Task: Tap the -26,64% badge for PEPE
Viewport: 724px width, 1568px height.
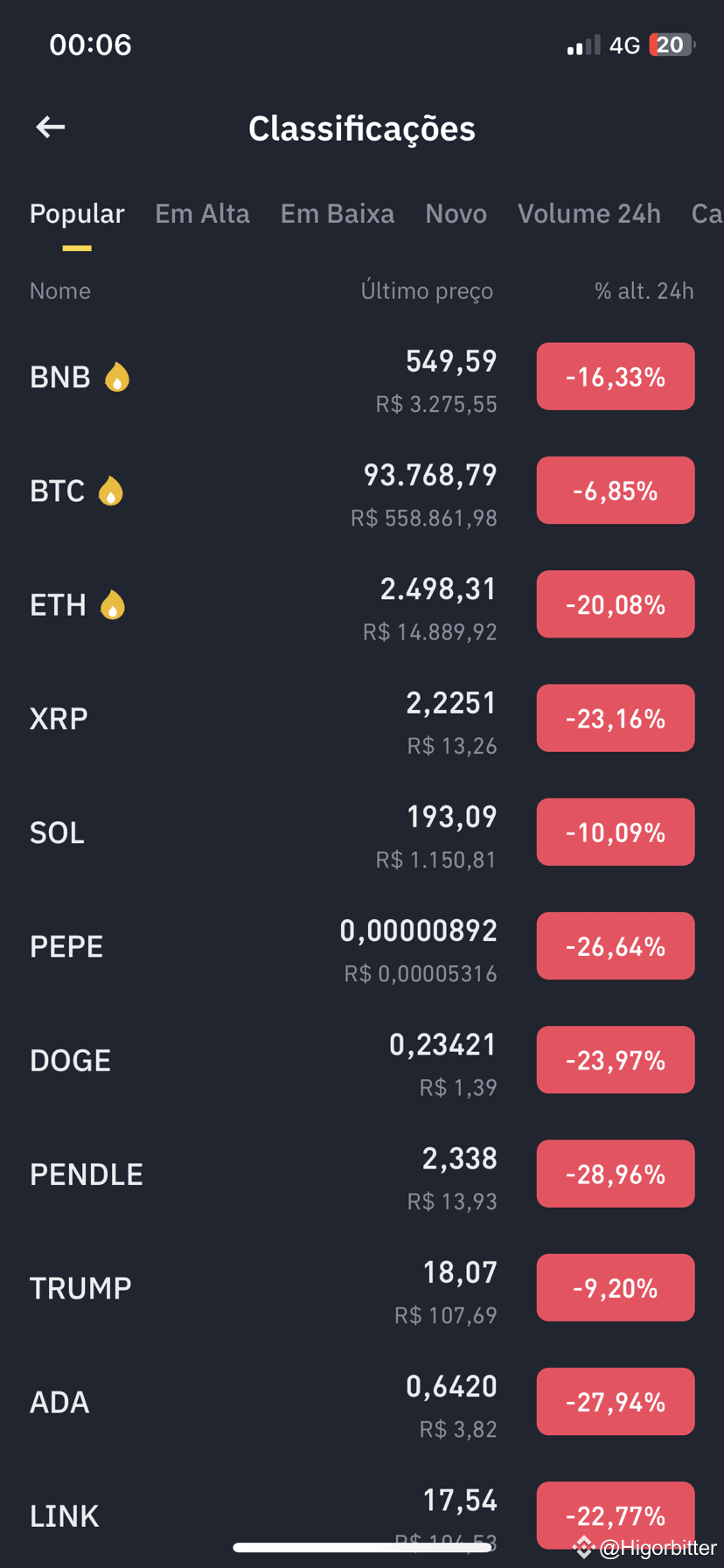Action: (x=616, y=946)
